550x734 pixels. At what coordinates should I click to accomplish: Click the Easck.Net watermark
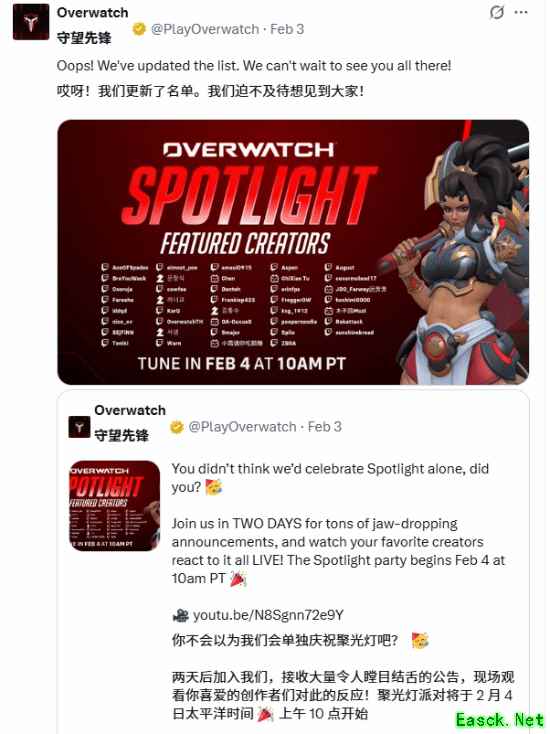499,719
